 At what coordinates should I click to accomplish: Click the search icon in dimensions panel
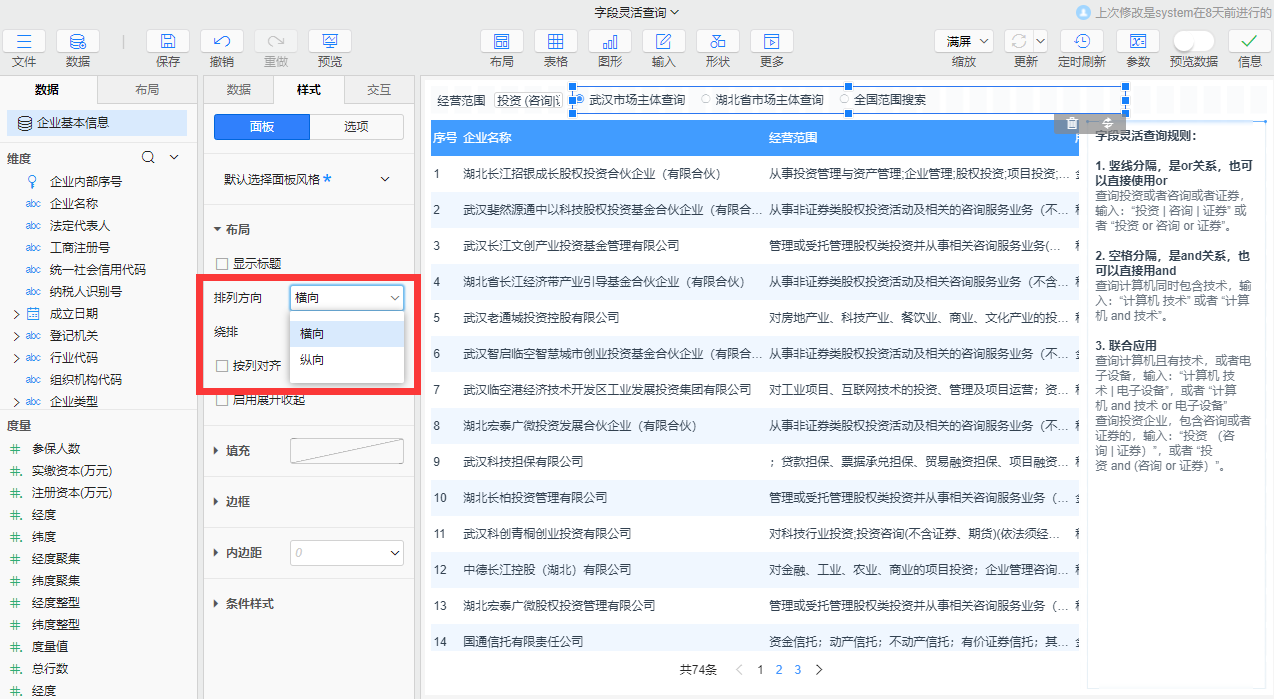click(148, 157)
